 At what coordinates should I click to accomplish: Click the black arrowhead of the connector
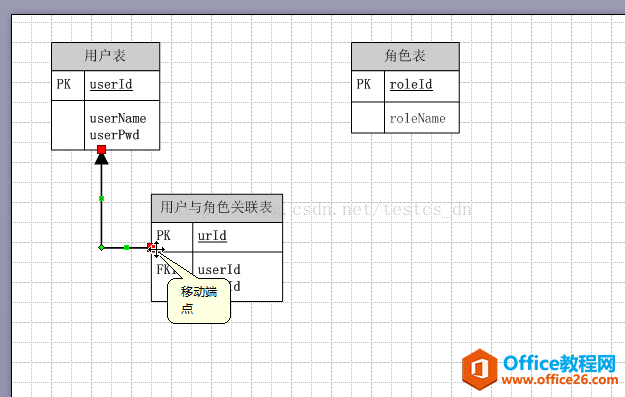101,159
